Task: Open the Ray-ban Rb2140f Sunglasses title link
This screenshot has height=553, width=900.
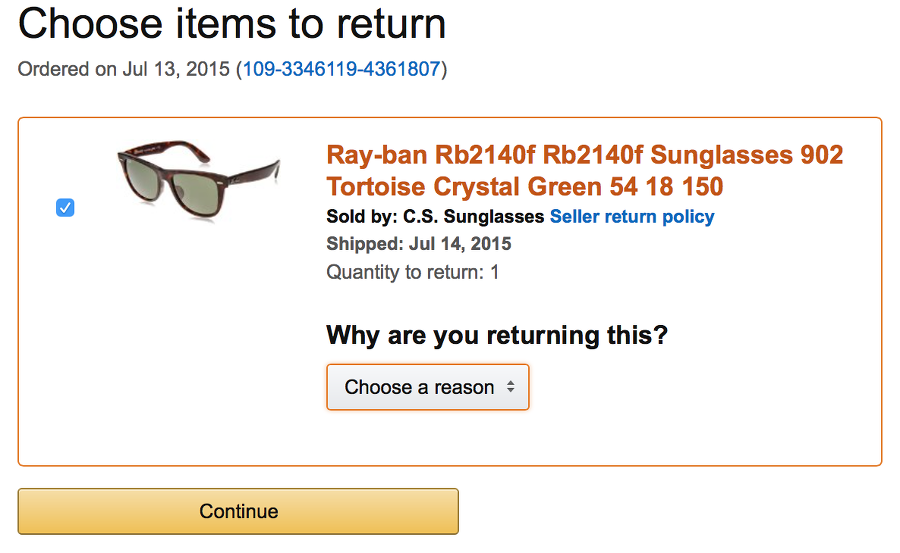Action: (x=584, y=156)
